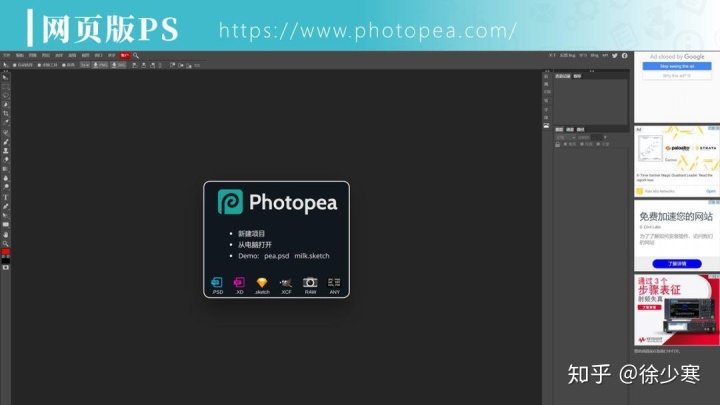Screen dimensions: 720x405
Task: Click the .sketch diamond icon
Action: [262, 282]
